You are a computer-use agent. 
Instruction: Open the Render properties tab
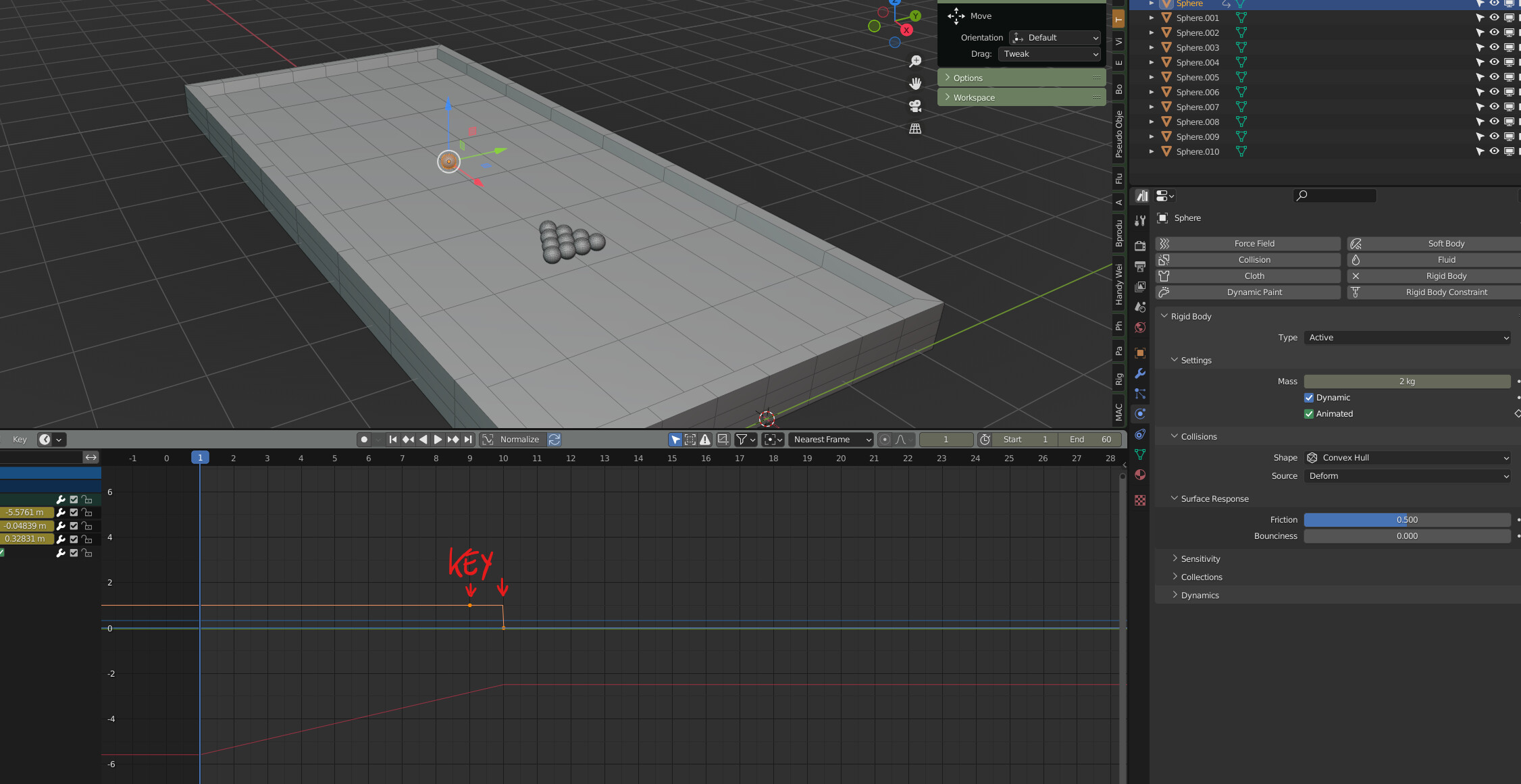click(1140, 245)
